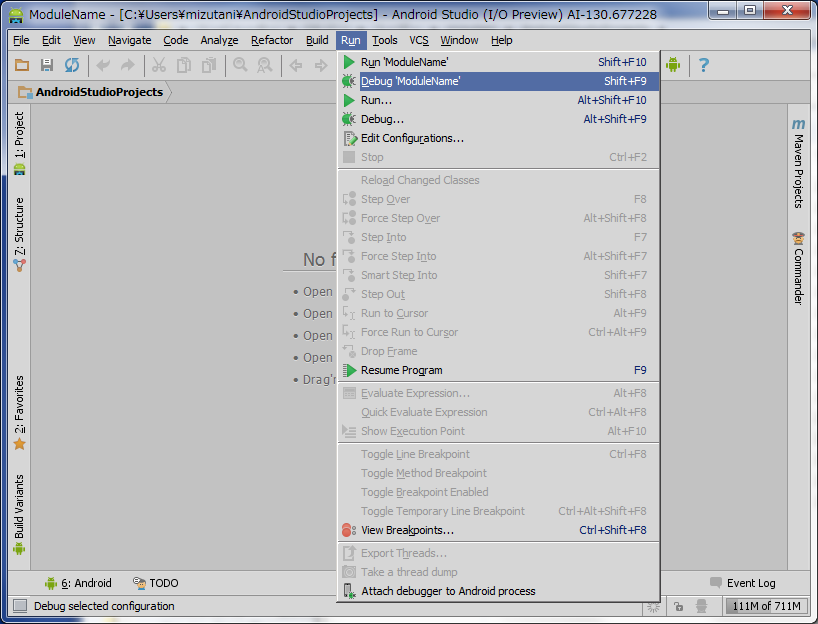Select Run 'ModuleName' menu entry

pyautogui.click(x=499, y=62)
